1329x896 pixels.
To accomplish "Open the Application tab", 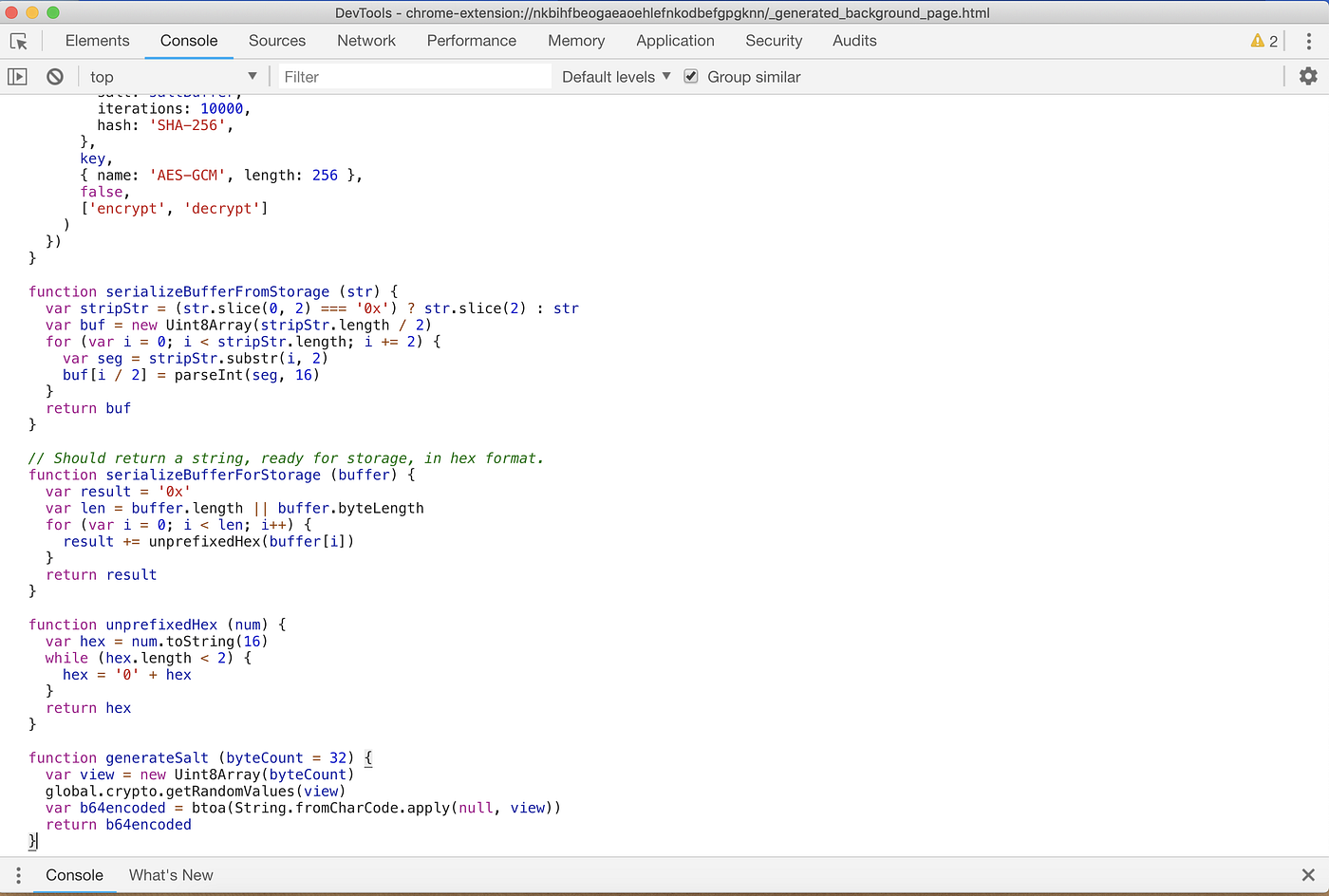I will pos(675,41).
